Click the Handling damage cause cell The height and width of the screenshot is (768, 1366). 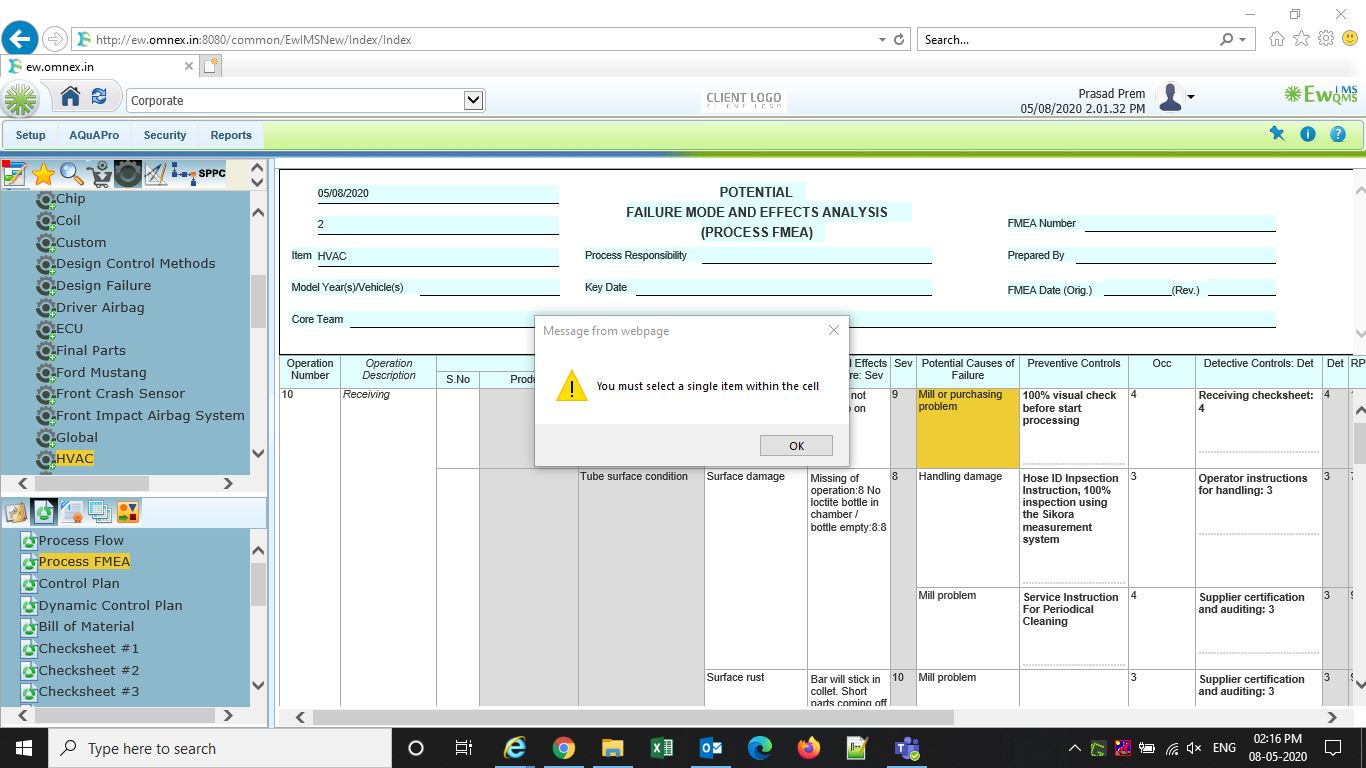[967, 527]
